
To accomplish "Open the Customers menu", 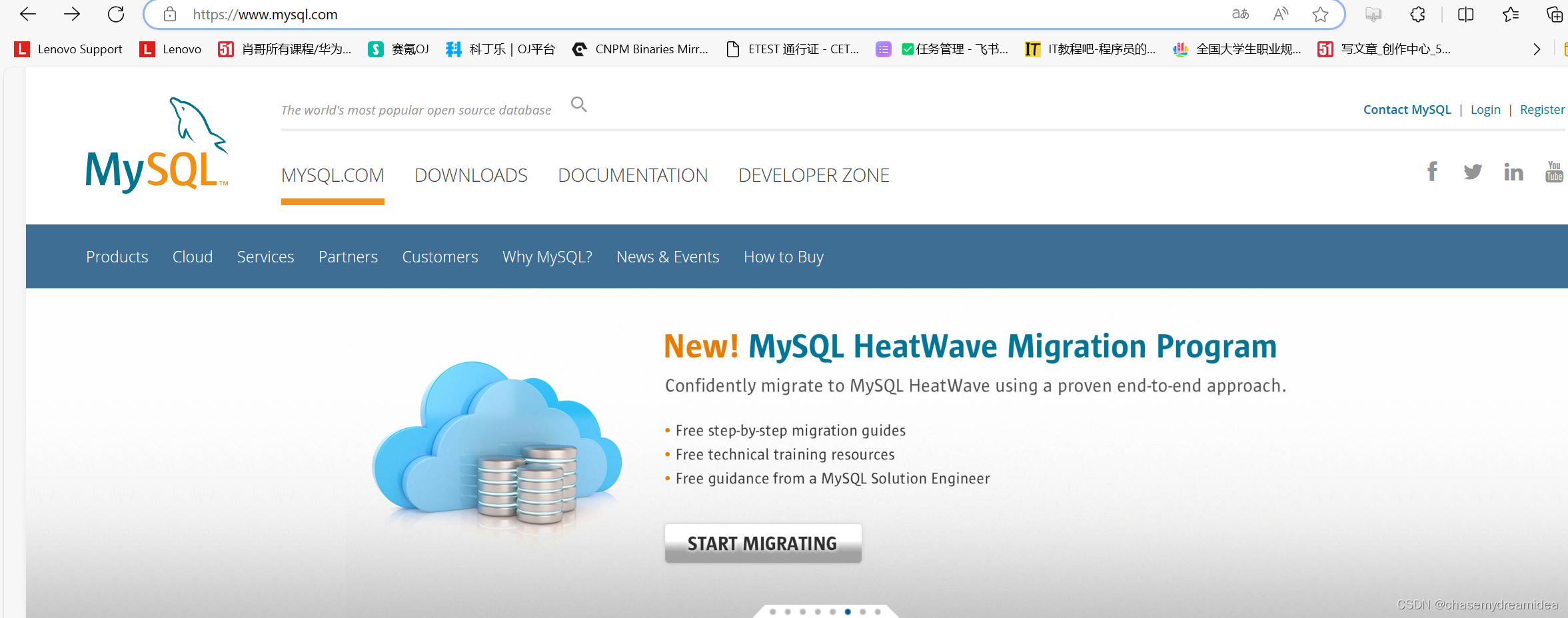I will 440,257.
